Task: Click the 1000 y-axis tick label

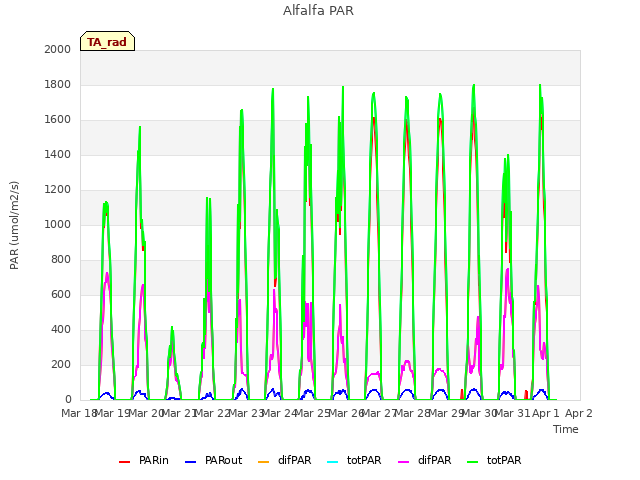Action: tap(58, 224)
